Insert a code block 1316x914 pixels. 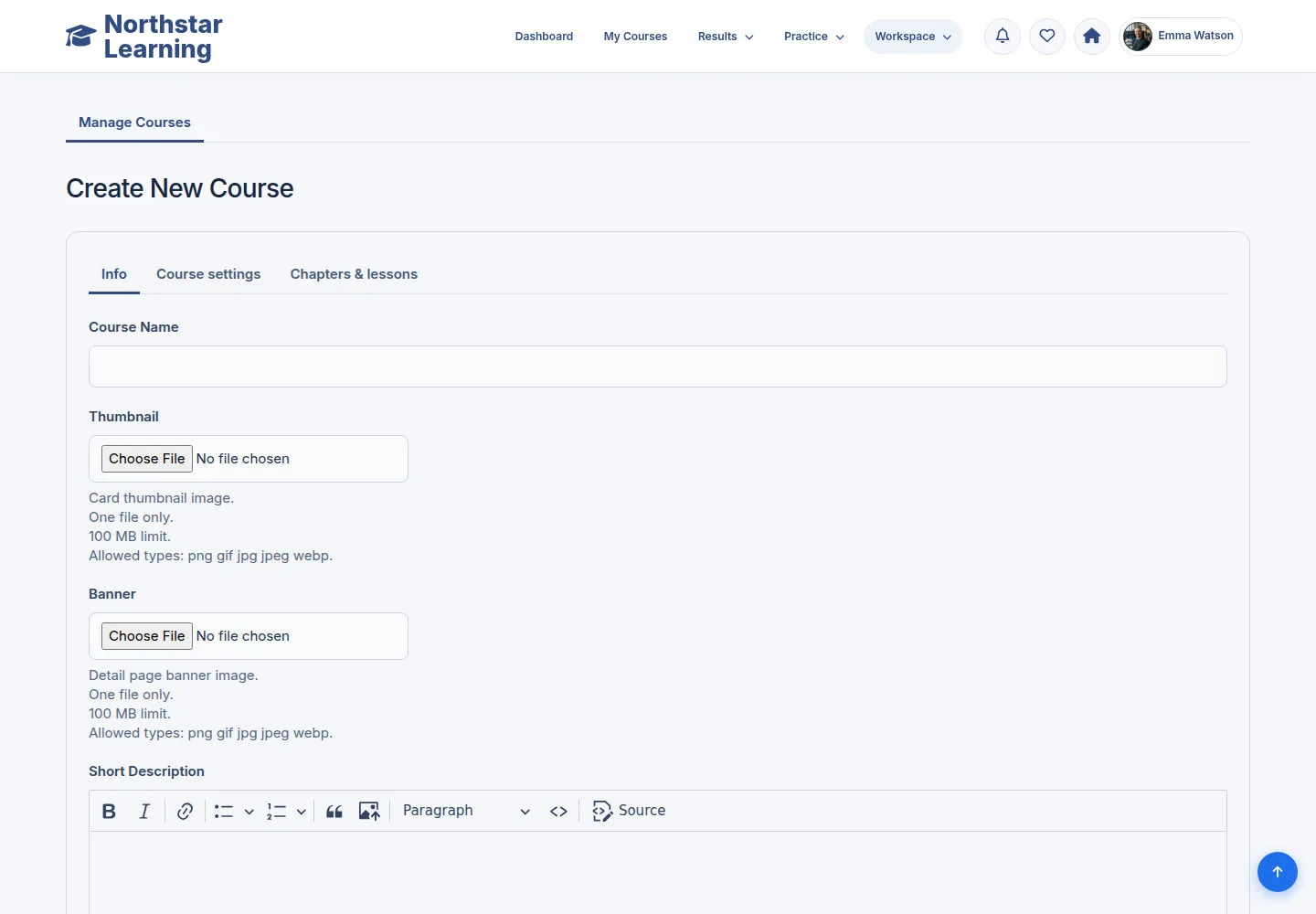tap(558, 811)
